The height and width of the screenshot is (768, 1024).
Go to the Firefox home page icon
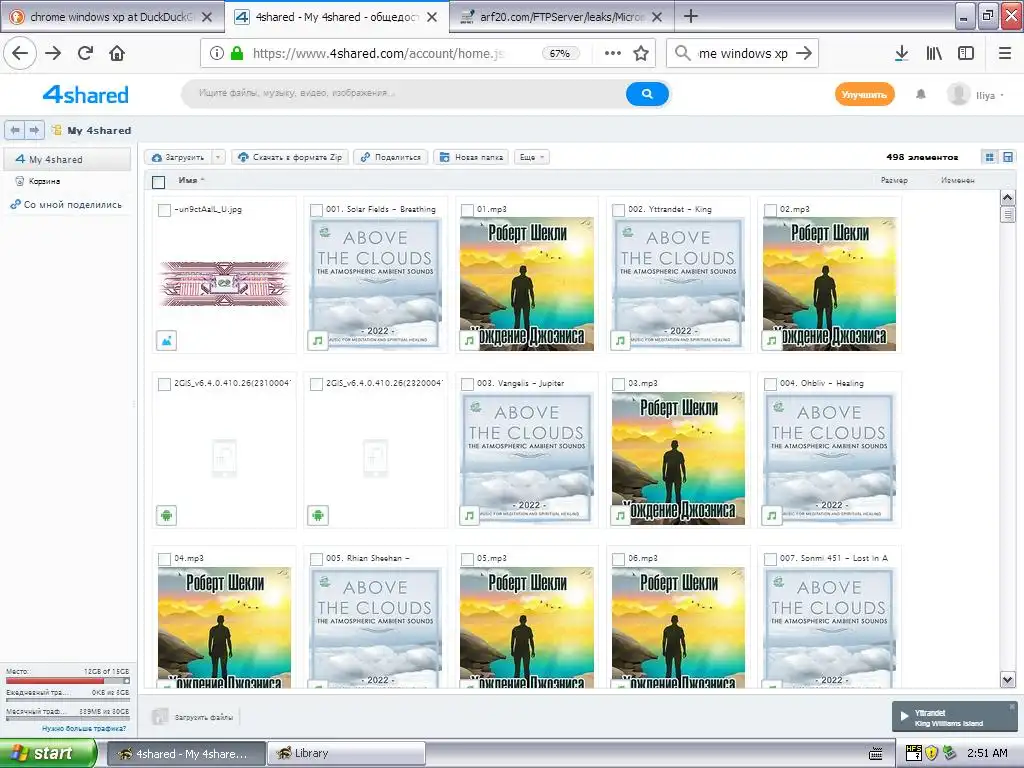tap(117, 54)
